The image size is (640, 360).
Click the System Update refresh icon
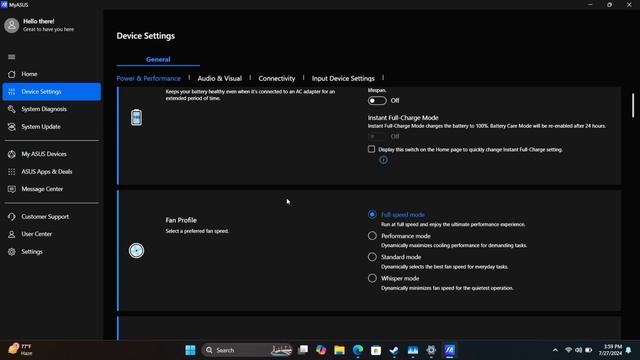tap(11, 127)
